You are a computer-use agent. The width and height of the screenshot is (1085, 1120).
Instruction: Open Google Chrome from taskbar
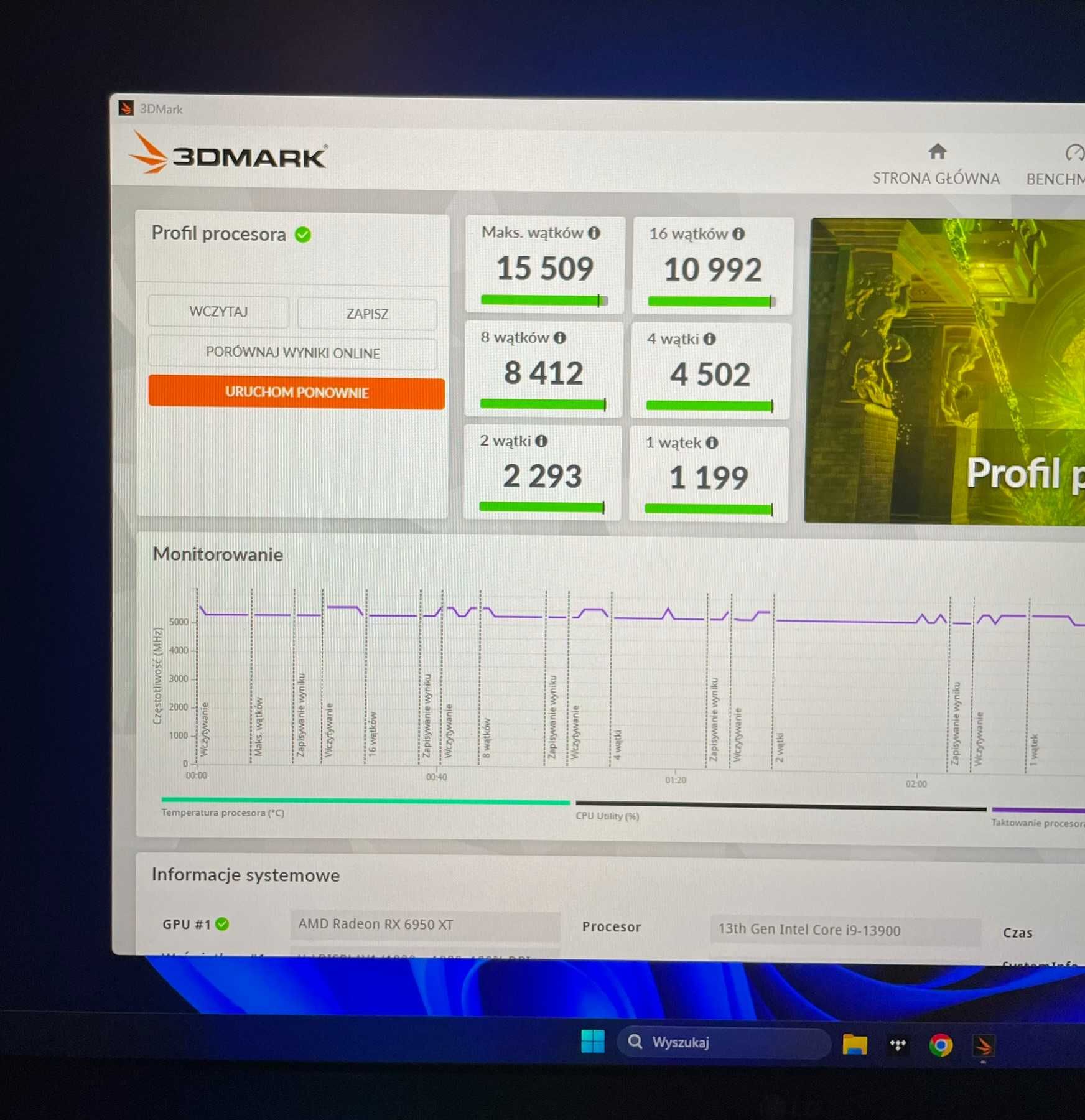(x=940, y=1045)
